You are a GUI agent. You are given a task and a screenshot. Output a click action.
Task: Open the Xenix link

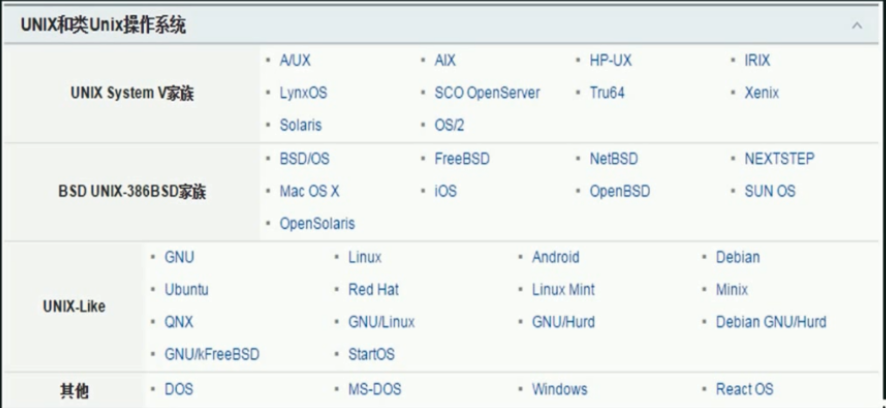tap(762, 93)
